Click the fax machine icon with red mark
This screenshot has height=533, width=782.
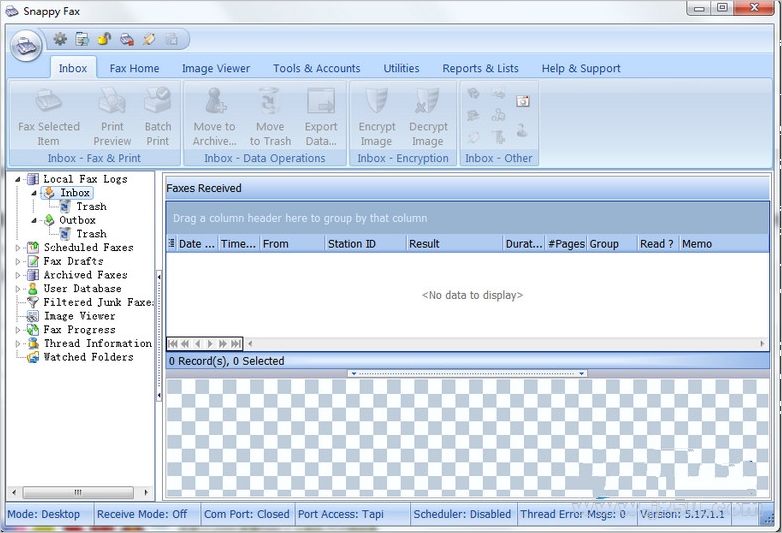[127, 39]
